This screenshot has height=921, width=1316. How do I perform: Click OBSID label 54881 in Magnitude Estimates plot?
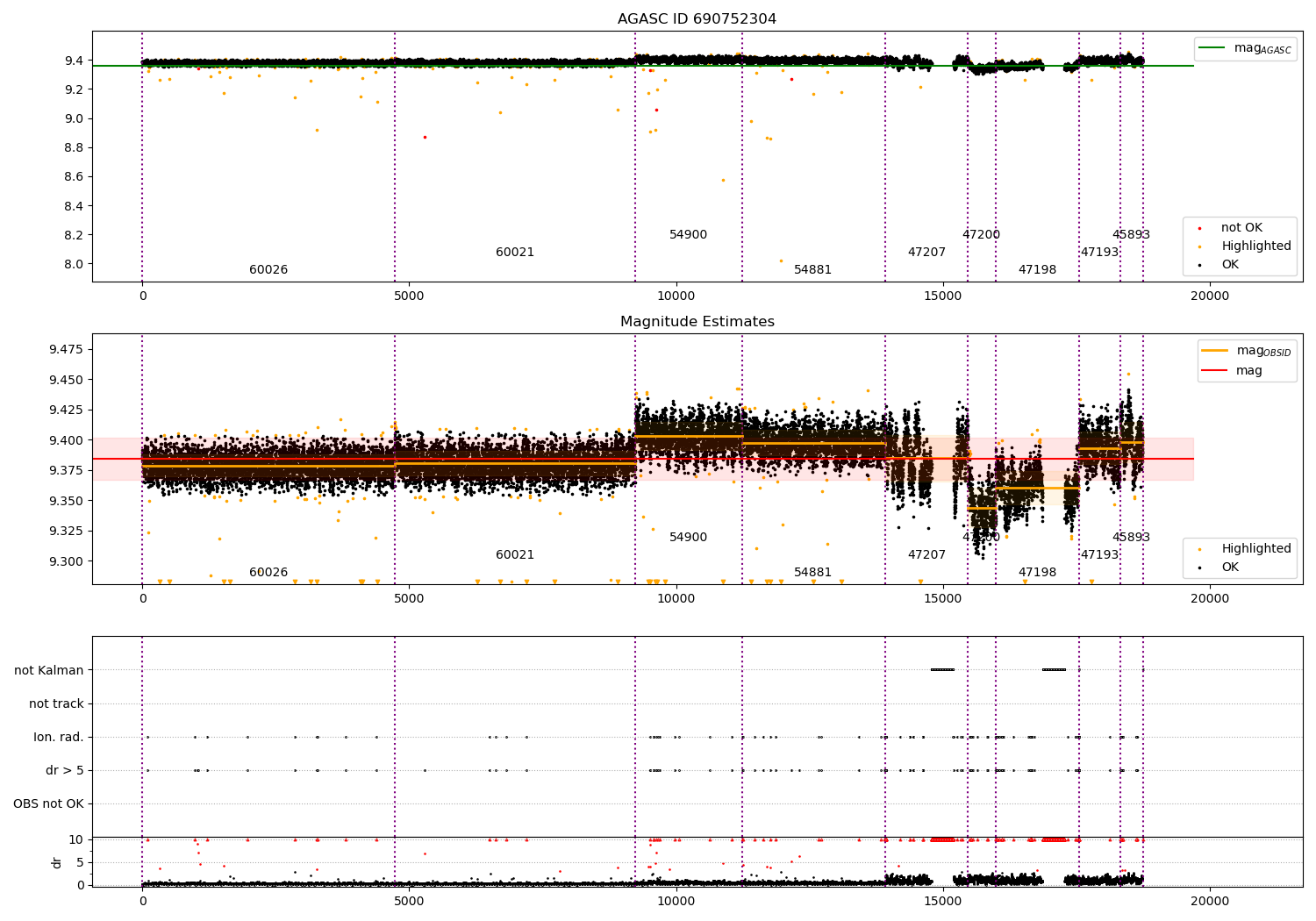tap(812, 573)
